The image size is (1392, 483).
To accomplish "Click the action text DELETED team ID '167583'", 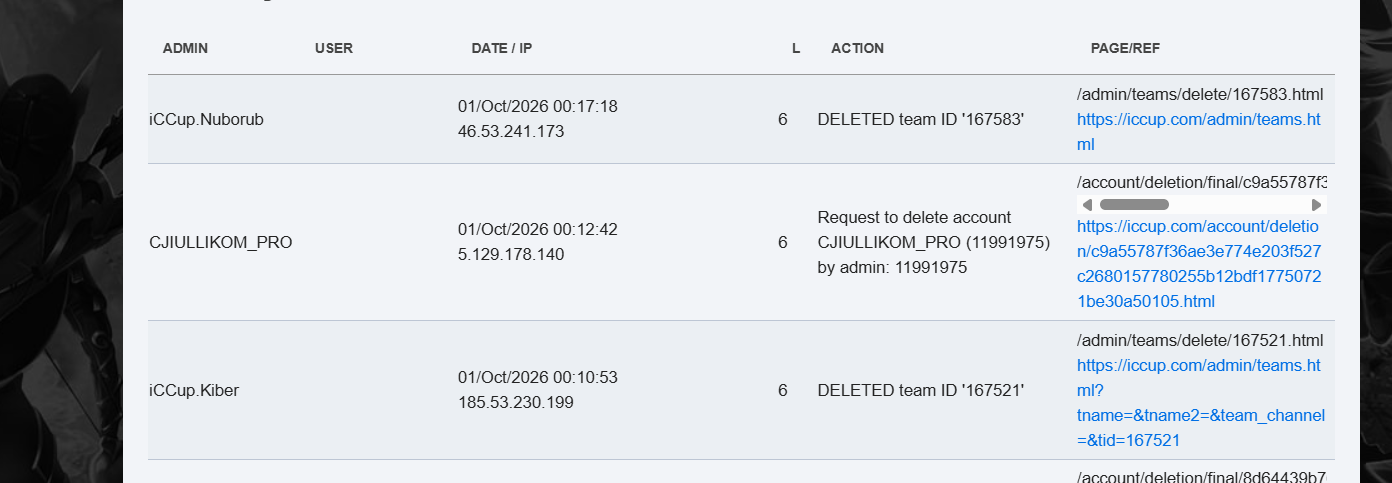I will pos(921,119).
